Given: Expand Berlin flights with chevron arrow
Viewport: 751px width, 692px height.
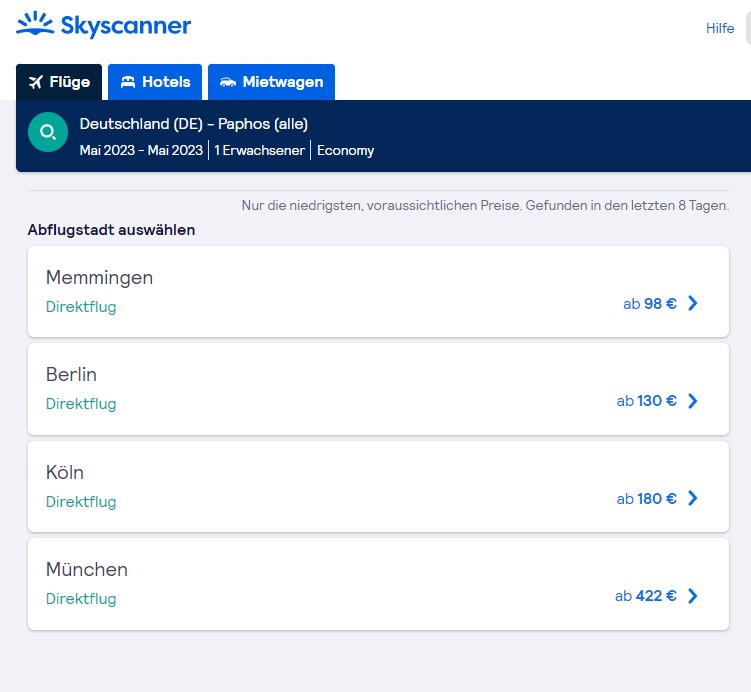Looking at the screenshot, I should pyautogui.click(x=693, y=401).
